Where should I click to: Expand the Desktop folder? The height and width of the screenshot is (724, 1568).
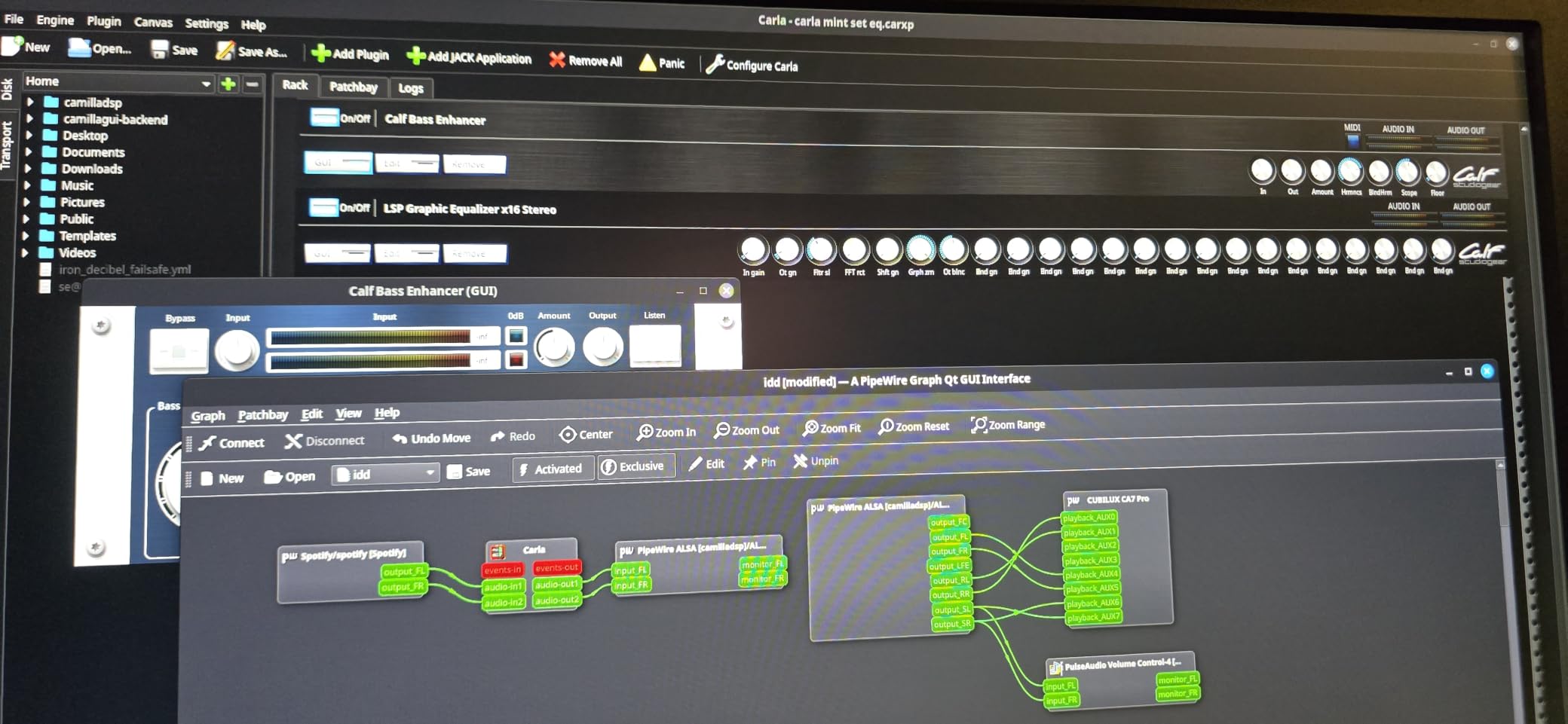[x=29, y=135]
